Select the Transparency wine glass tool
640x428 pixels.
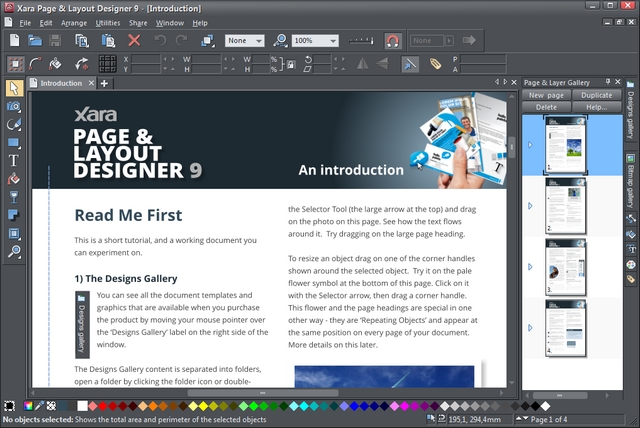(x=13, y=197)
